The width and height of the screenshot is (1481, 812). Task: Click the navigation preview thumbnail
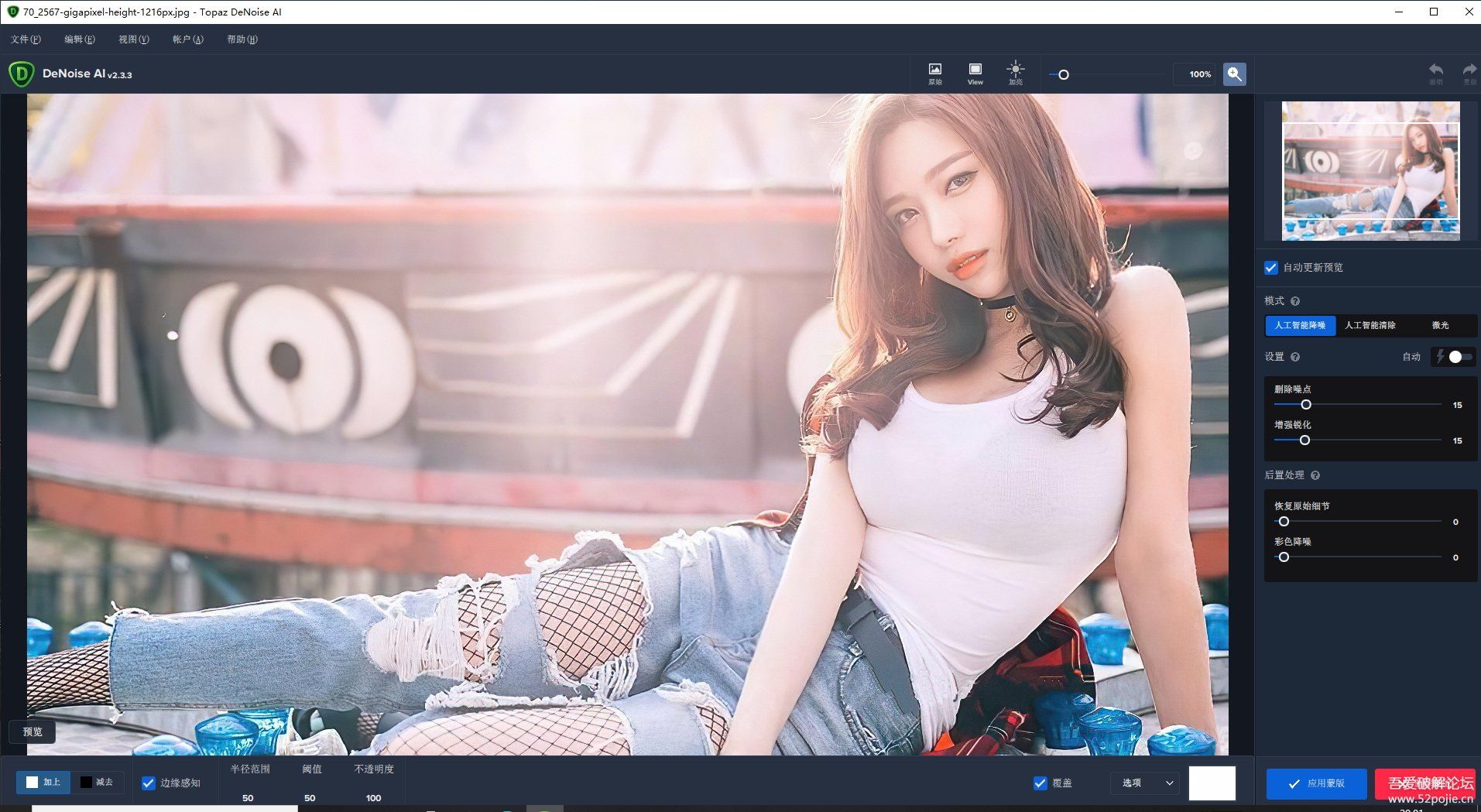point(1370,171)
